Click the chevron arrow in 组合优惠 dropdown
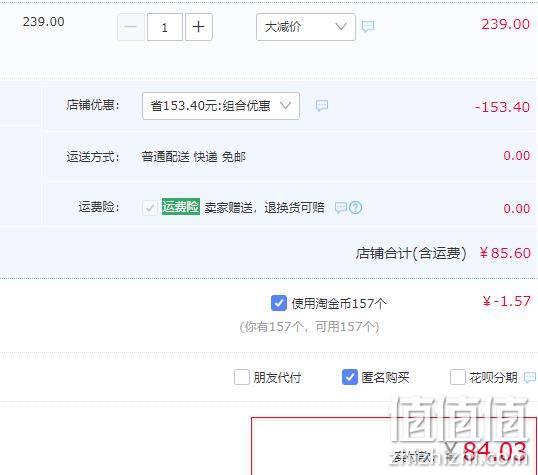 point(285,105)
